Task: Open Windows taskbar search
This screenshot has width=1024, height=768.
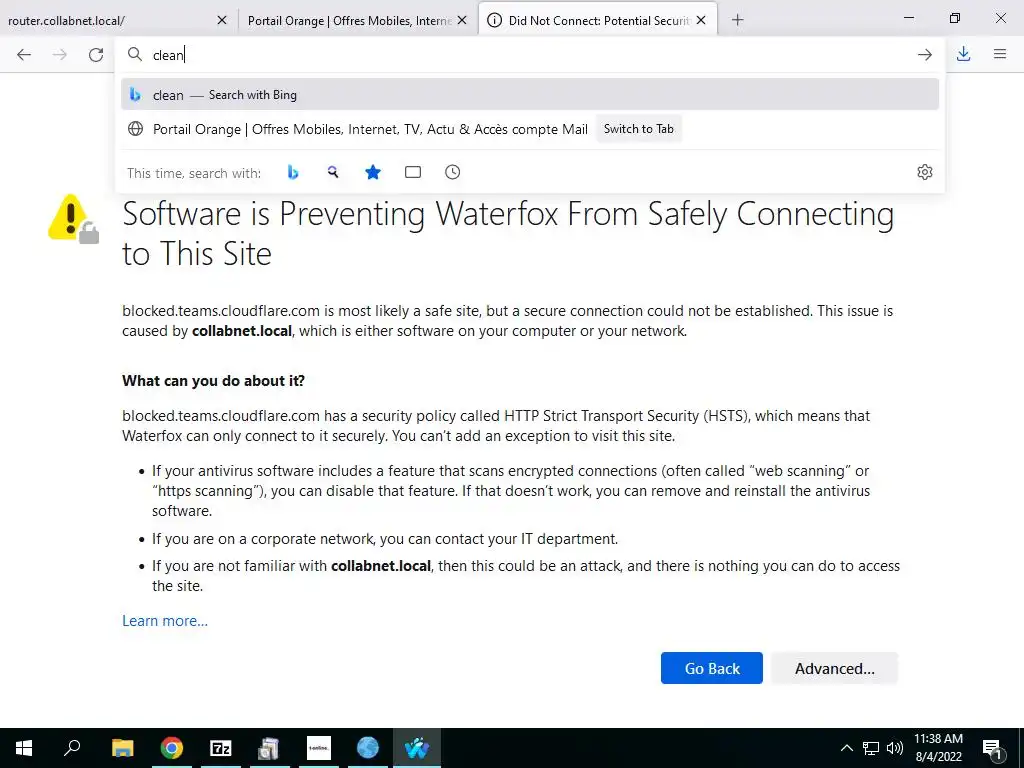Action: pos(72,748)
